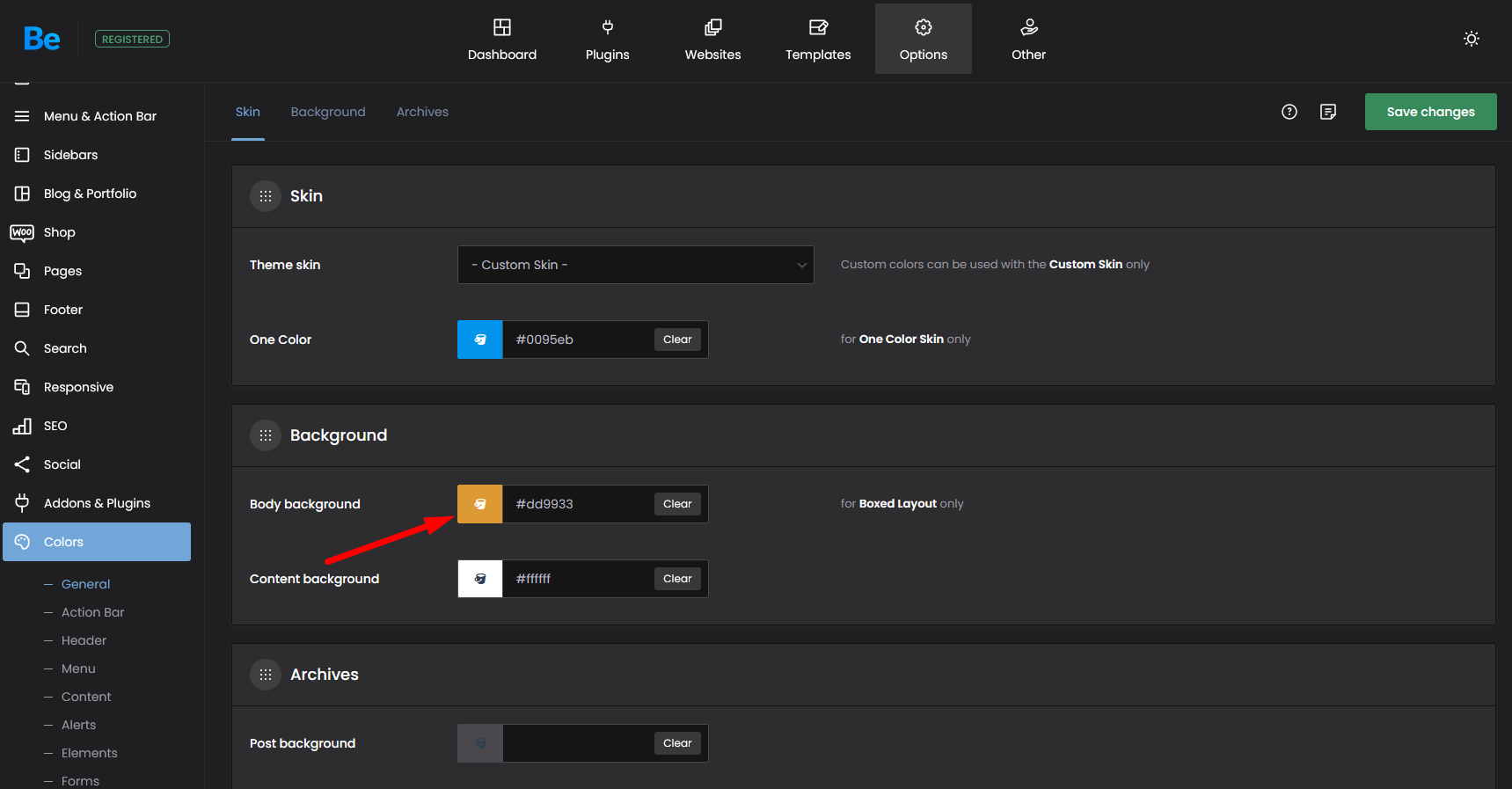Open the notes icon beside Save

click(x=1328, y=112)
